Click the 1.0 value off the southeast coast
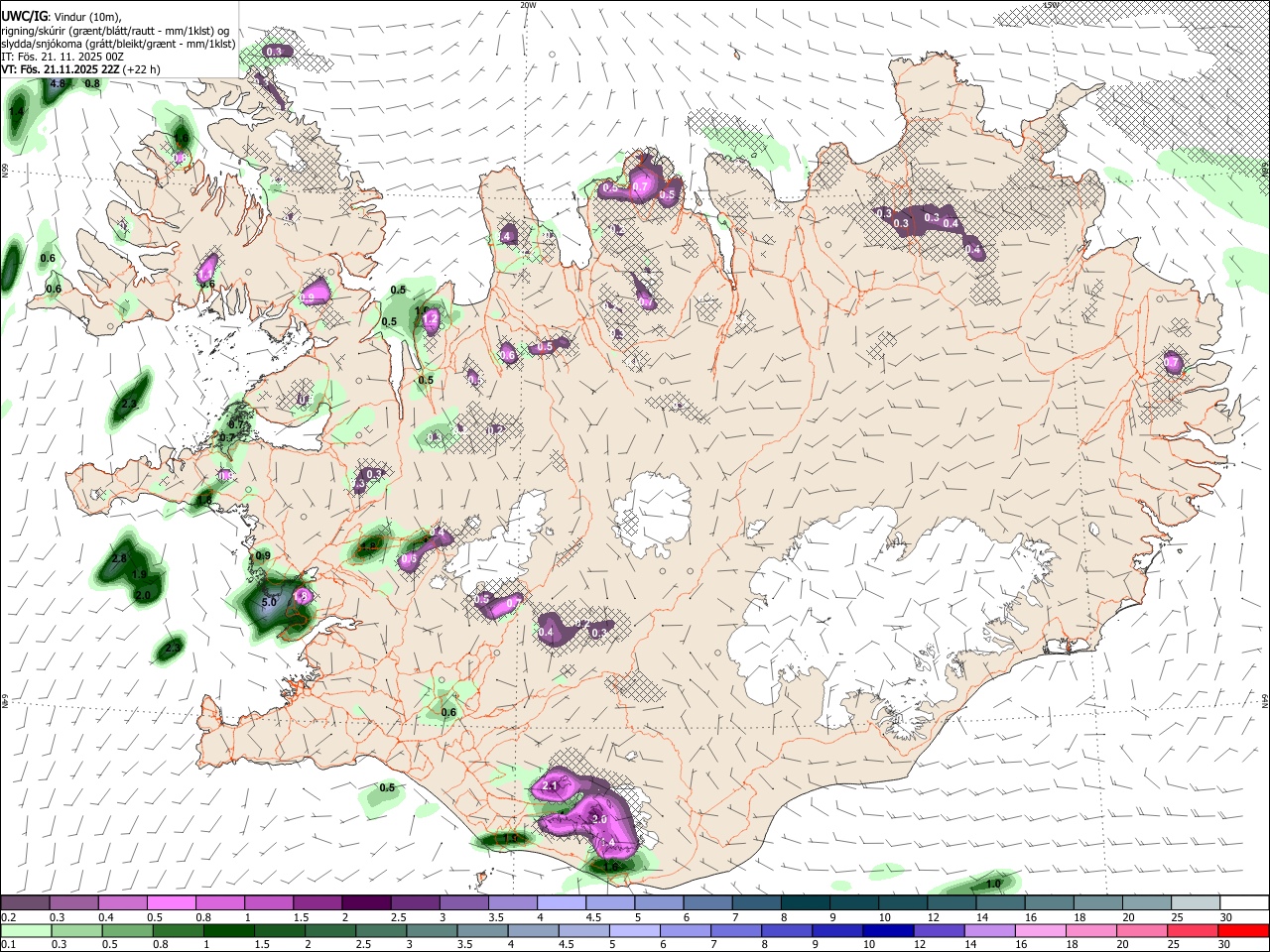1270x952 pixels. click(993, 884)
